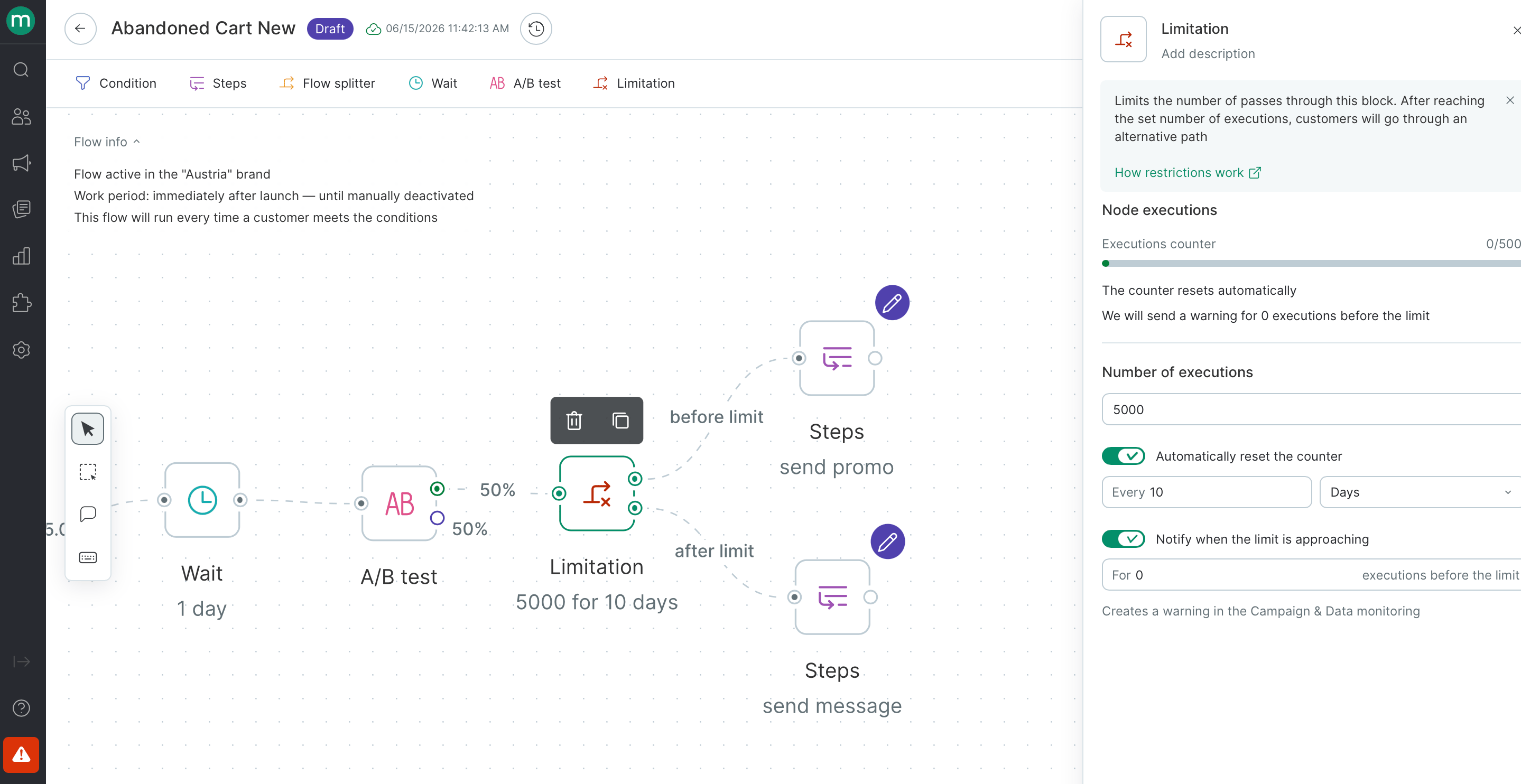Edit the 'send promo' Steps node pencil
The width and height of the screenshot is (1521, 784).
892,303
